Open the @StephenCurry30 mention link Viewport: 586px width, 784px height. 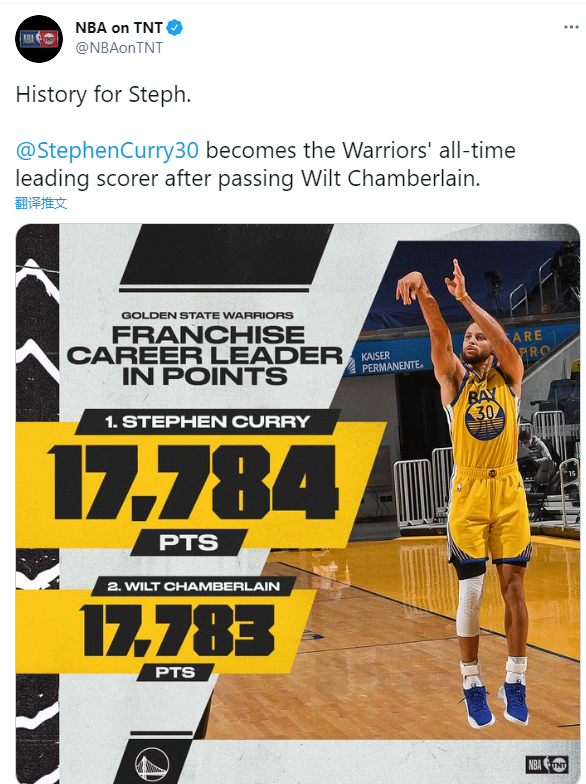point(107,150)
